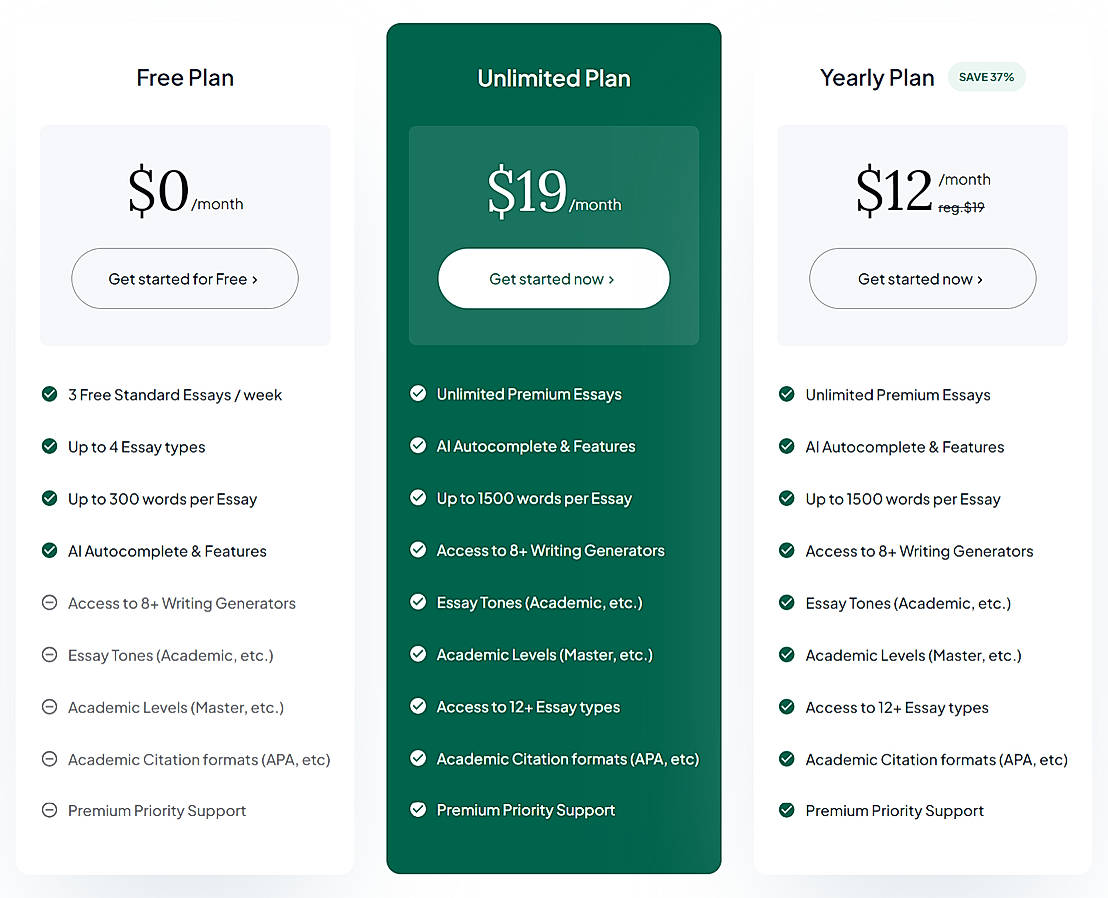Click the strikethrough reg. $19 text
The image size is (1108, 898).
click(x=961, y=208)
